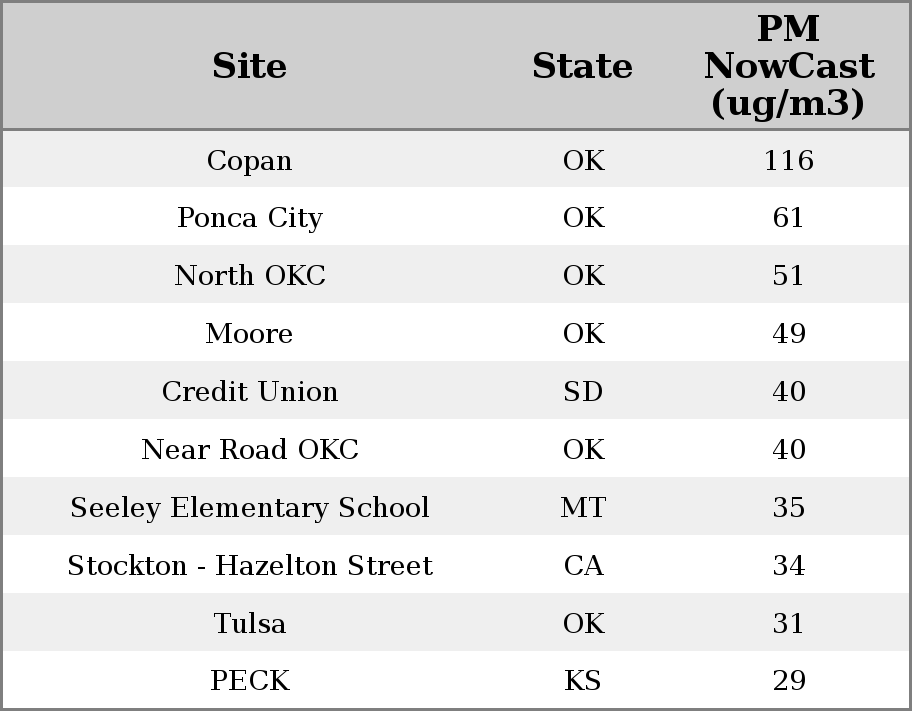
Task: Click the 116 PM value for Copan
Action: click(x=788, y=161)
